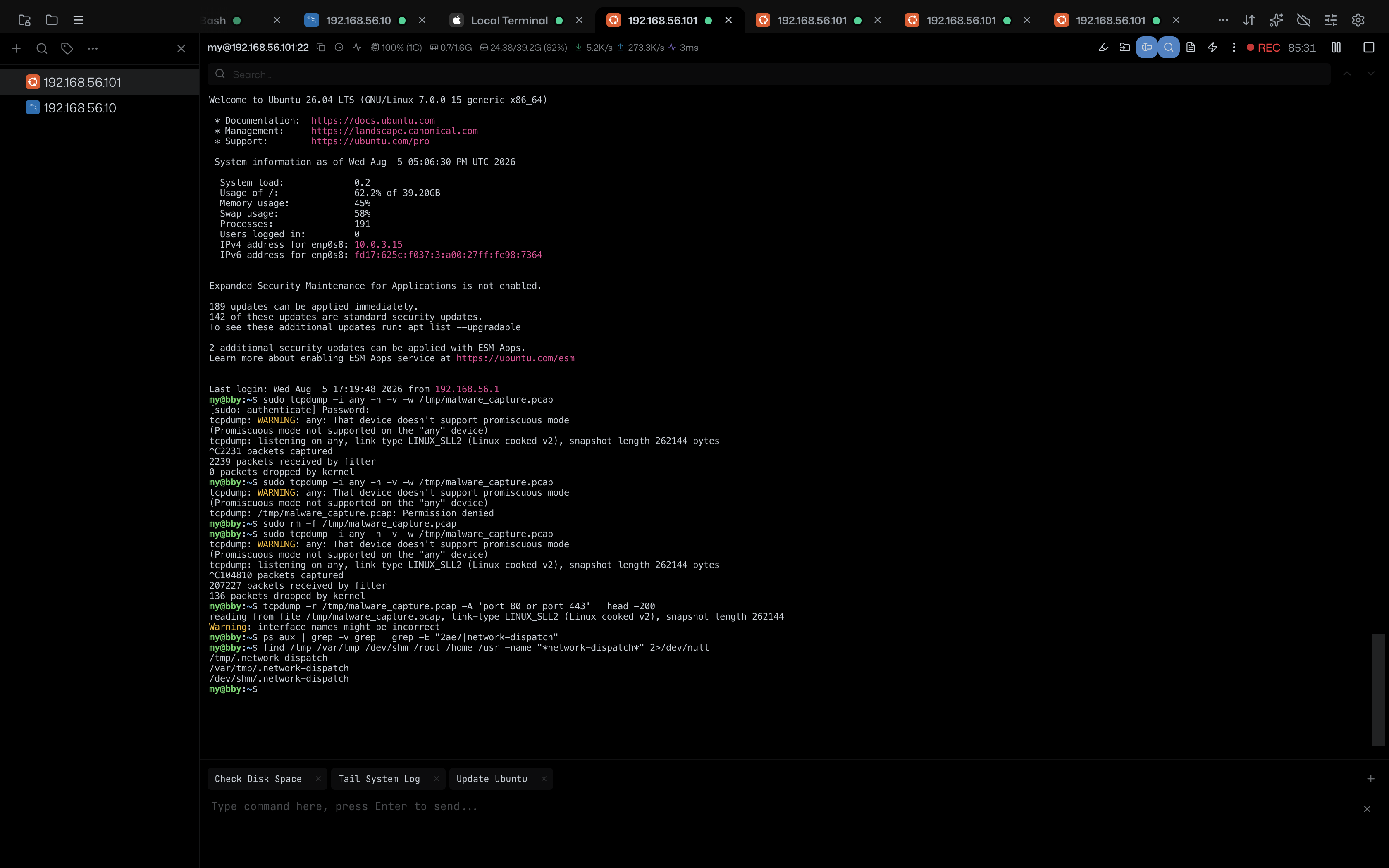Screen dimensions: 1389x868
Task: Show the activity monitor pulse icon
Action: click(x=357, y=48)
